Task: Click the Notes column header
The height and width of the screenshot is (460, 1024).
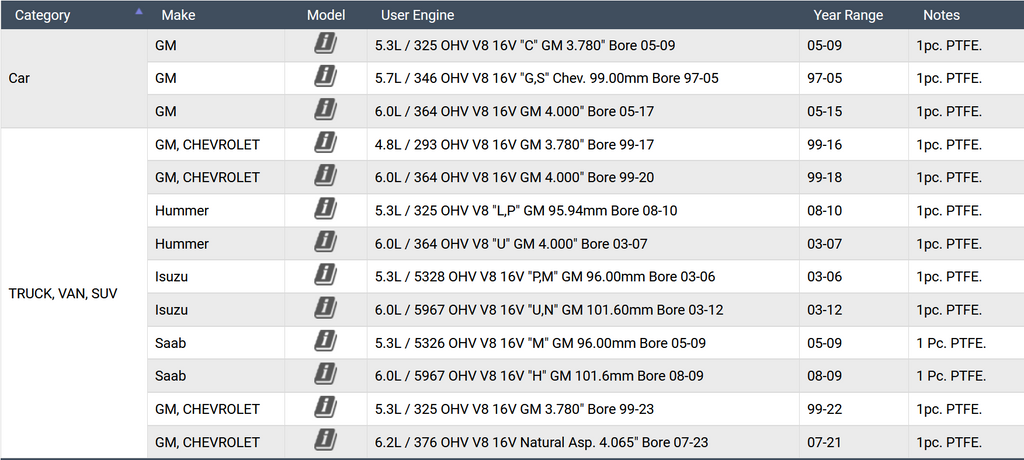Action: pyautogui.click(x=941, y=15)
